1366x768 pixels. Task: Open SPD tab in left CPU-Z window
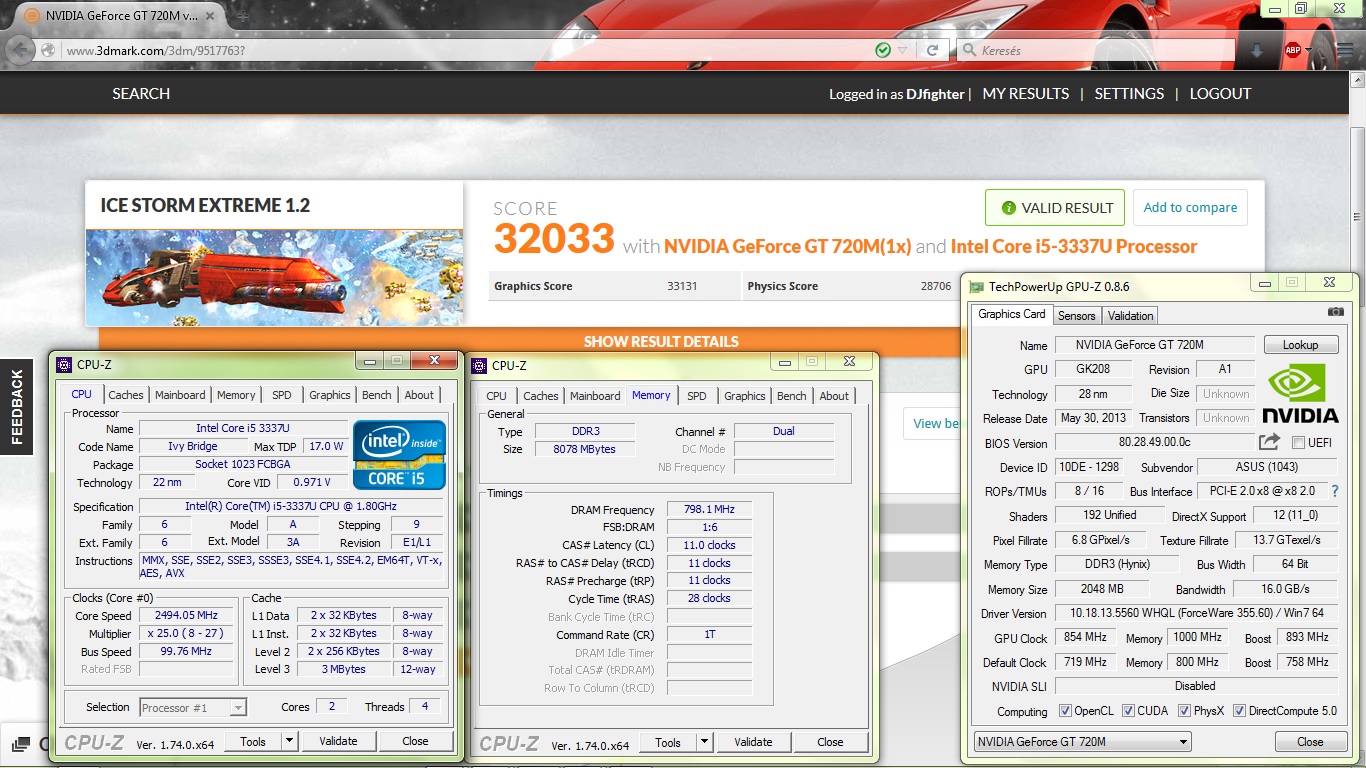(x=282, y=395)
